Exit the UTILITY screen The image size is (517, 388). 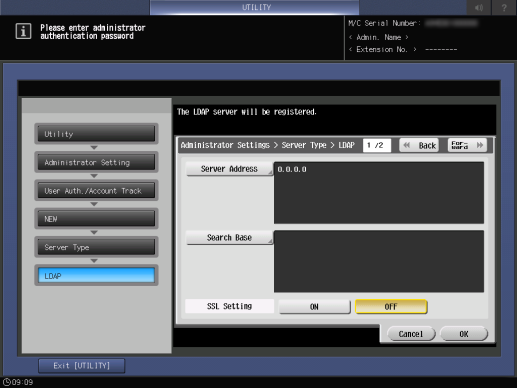(82, 366)
